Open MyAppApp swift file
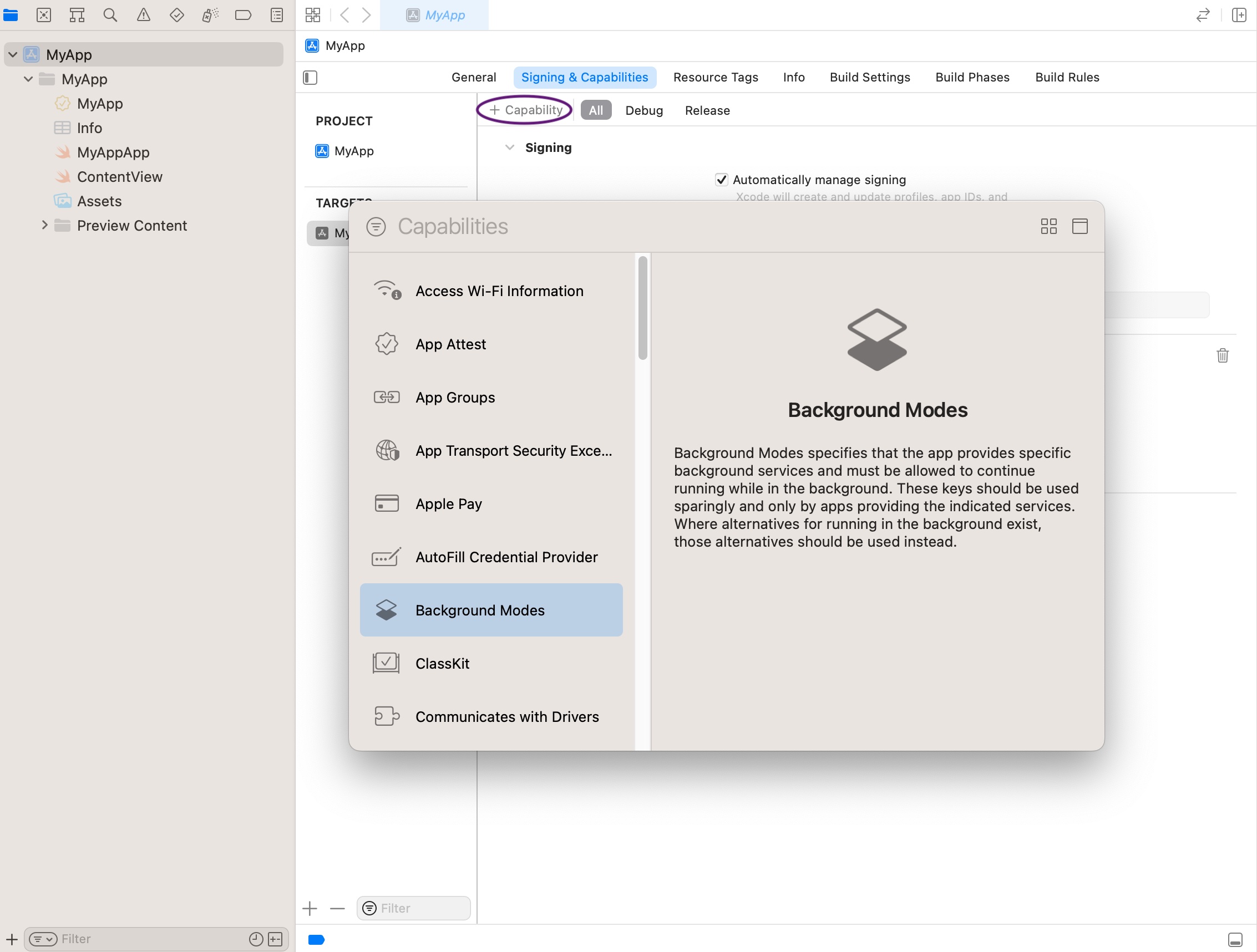Image resolution: width=1257 pixels, height=952 pixels. tap(113, 152)
